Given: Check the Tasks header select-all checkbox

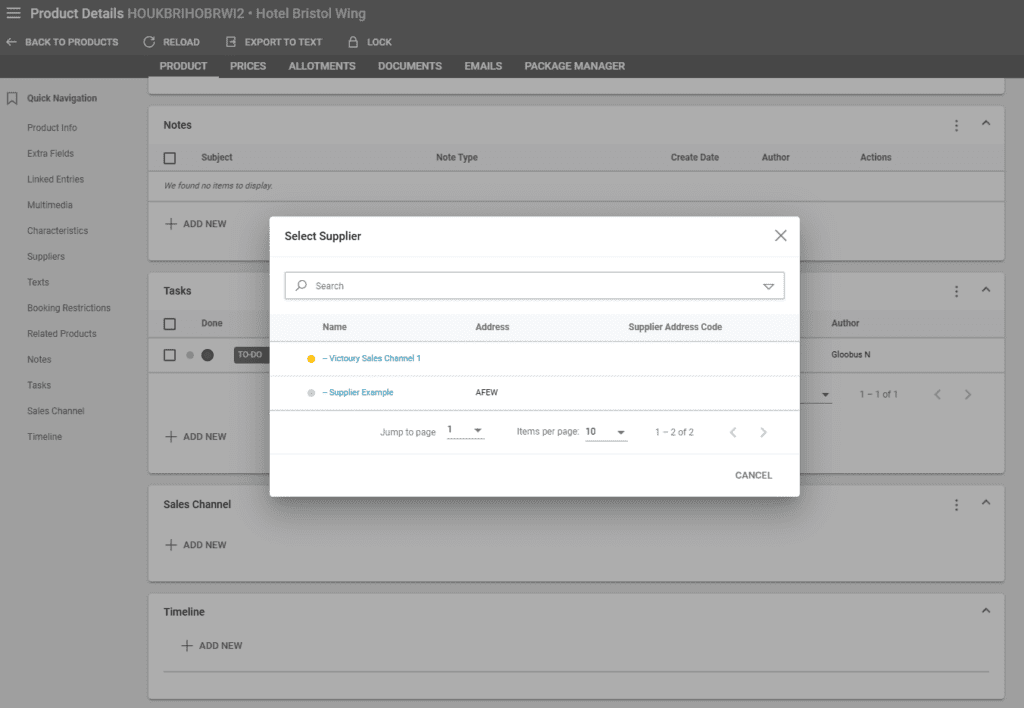Looking at the screenshot, I should pos(170,324).
